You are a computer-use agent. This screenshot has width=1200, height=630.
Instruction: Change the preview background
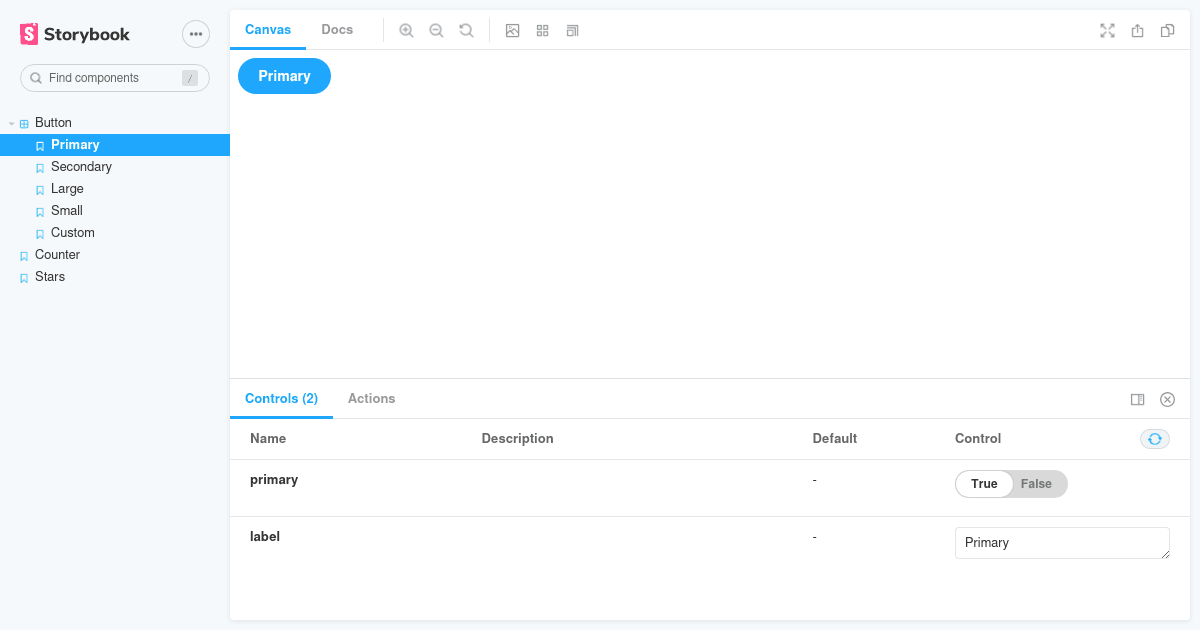pos(512,30)
